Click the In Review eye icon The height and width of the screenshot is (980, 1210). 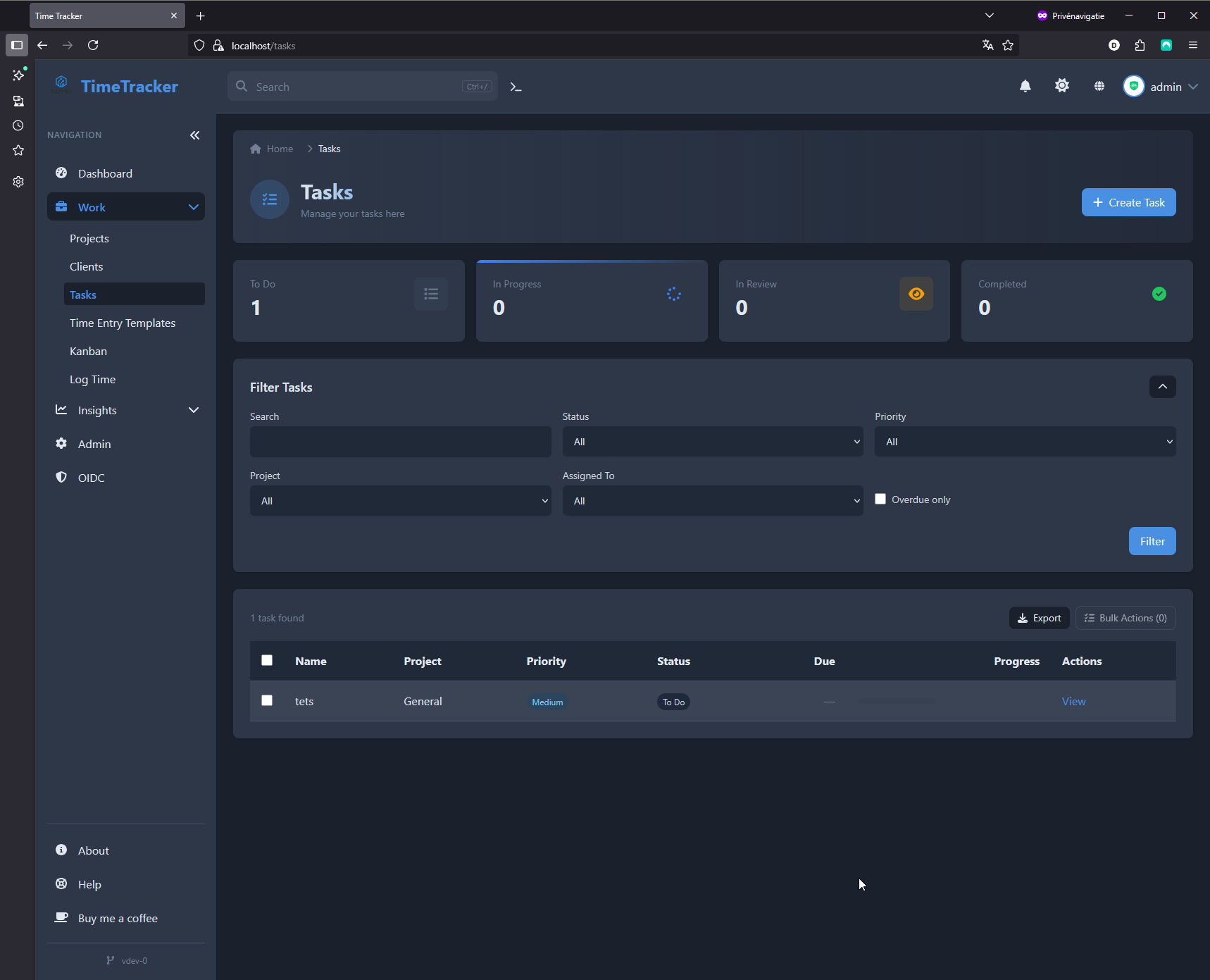coord(916,294)
